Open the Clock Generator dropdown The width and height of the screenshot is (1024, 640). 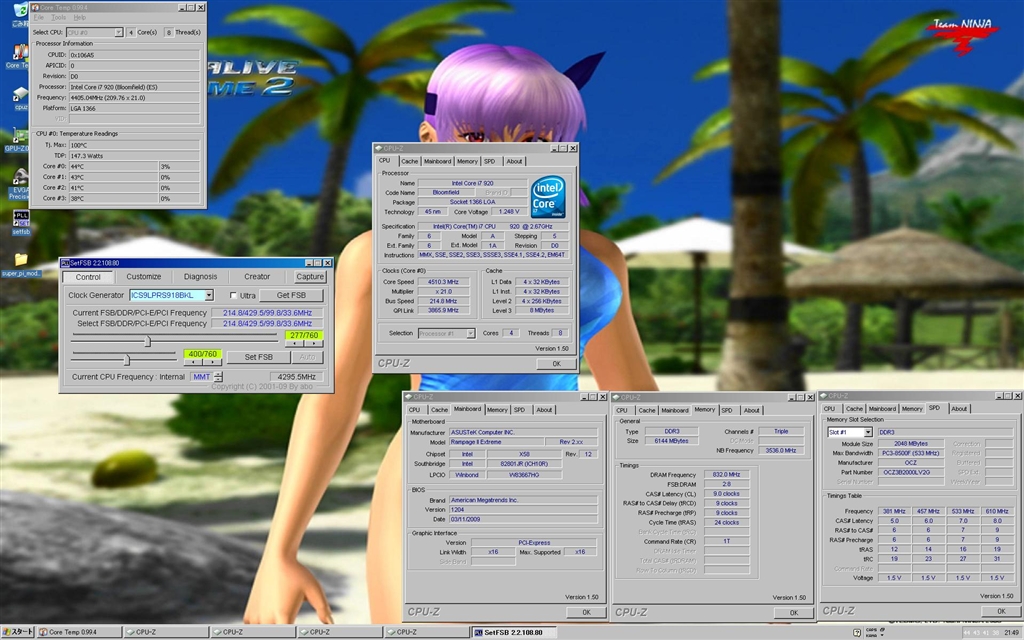[x=209, y=295]
